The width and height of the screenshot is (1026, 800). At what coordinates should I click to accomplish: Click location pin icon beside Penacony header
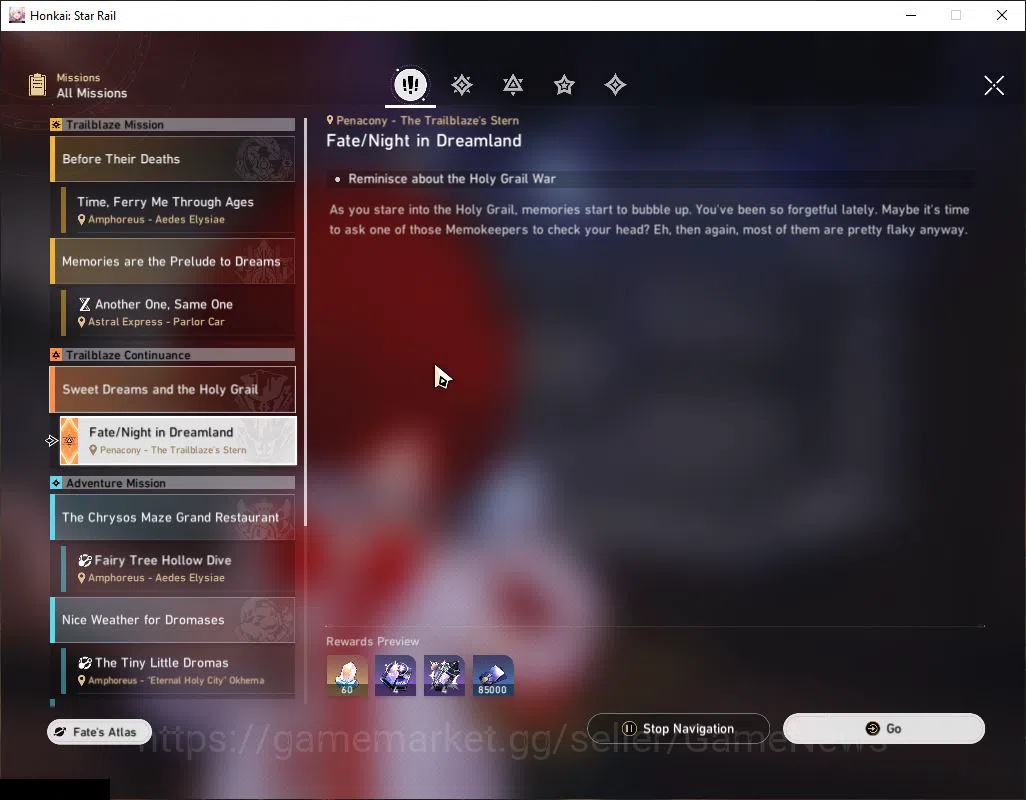(x=330, y=120)
